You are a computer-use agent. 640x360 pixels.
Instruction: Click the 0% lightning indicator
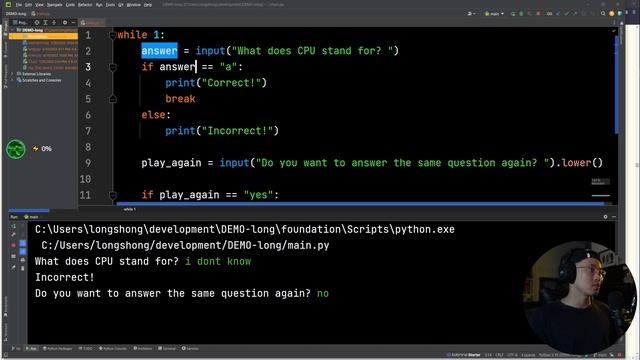pos(42,149)
